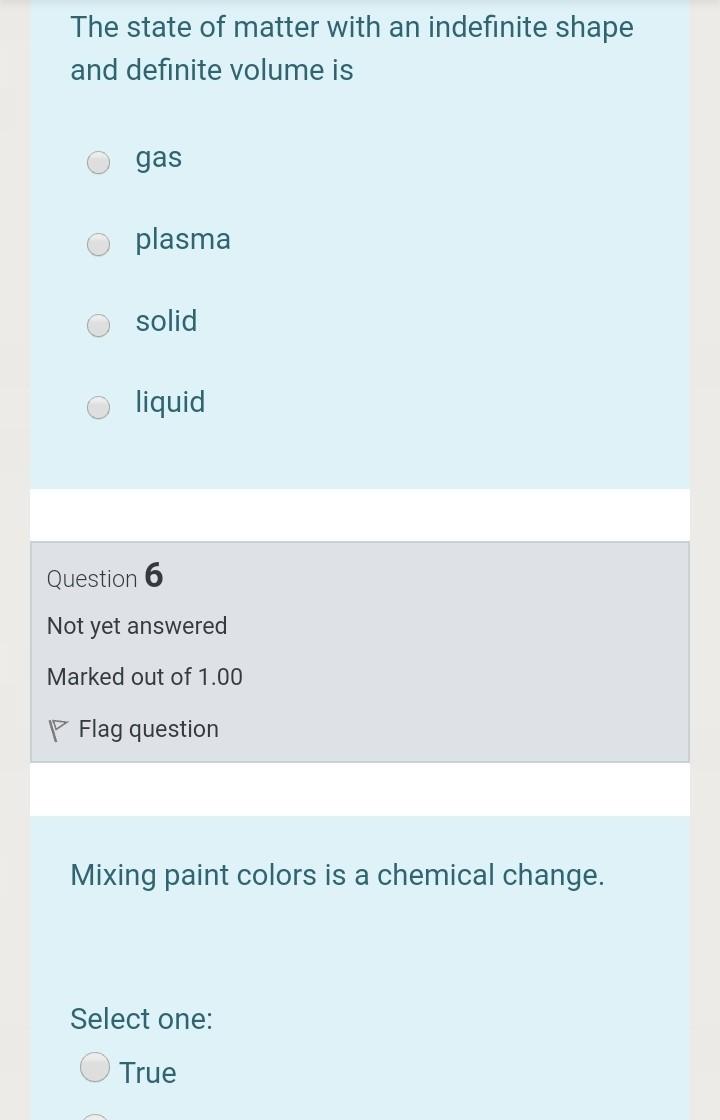The image size is (720, 1120).
Task: Click the 'gas' answer label text
Action: (x=159, y=158)
